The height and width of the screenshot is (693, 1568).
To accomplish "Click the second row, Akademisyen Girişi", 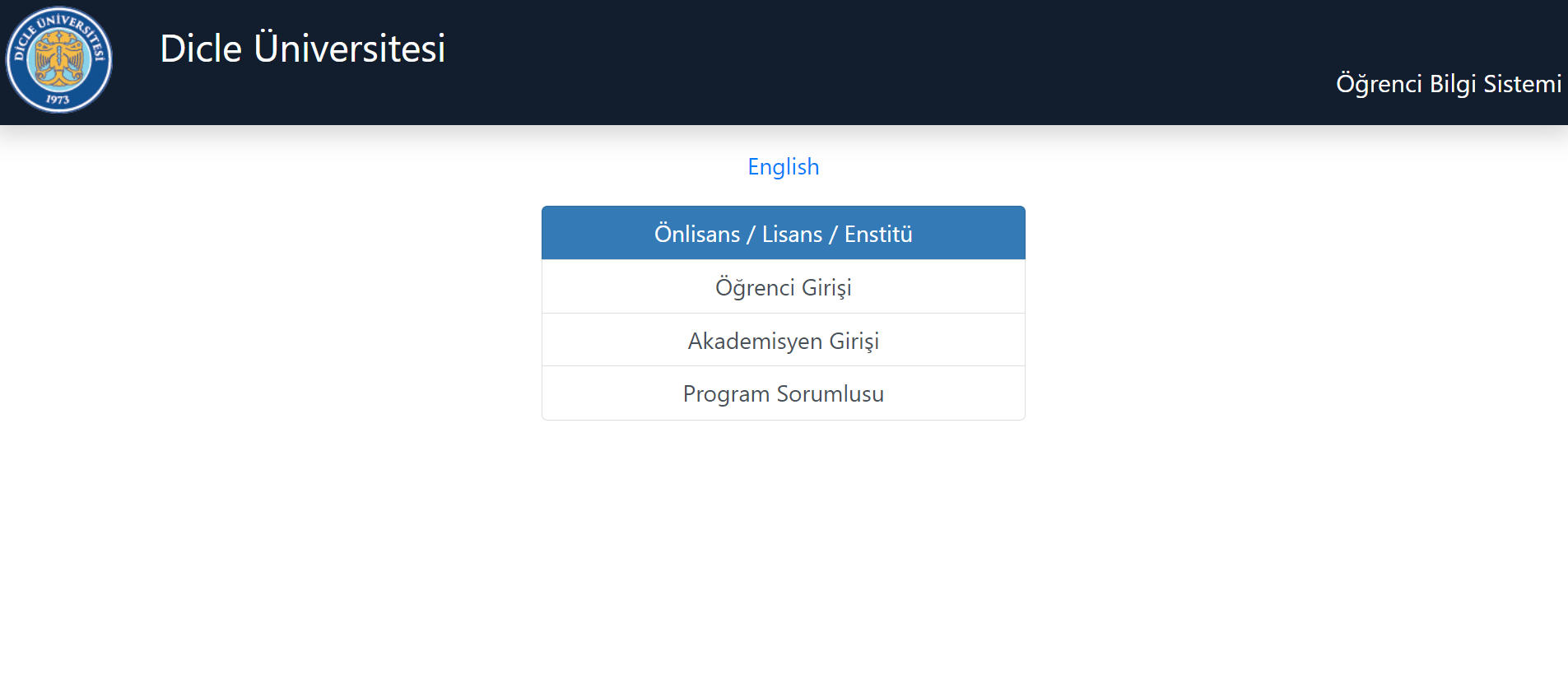I will 783,341.
